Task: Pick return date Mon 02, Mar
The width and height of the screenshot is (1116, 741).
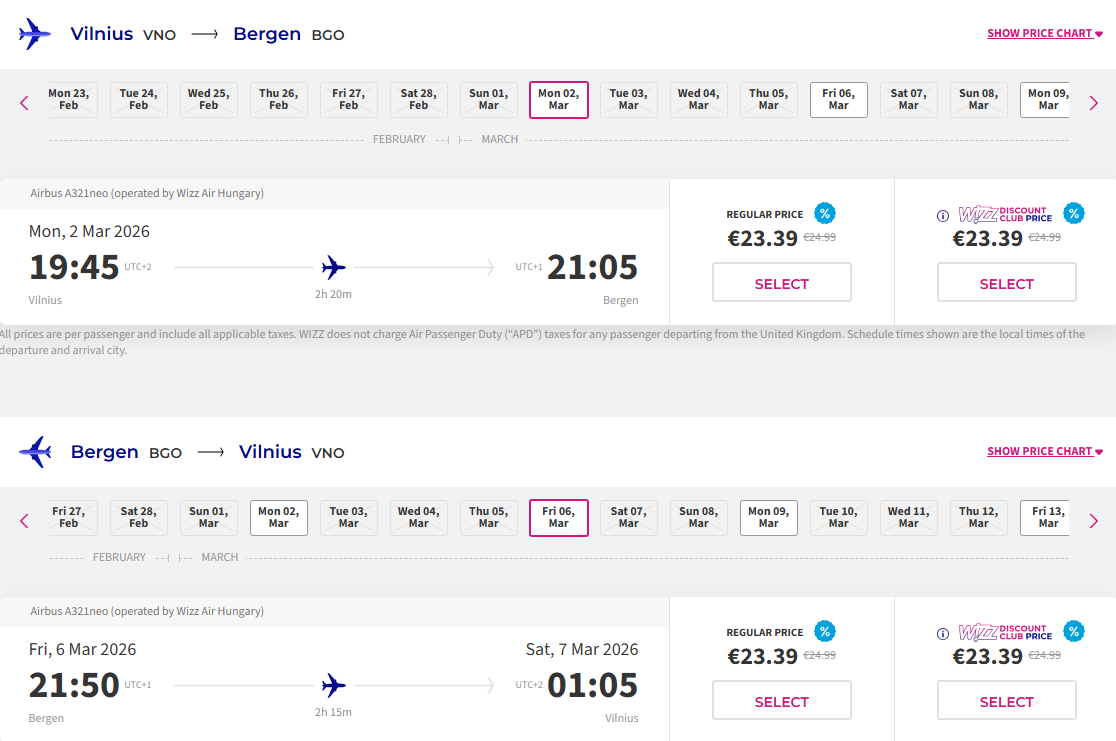Action: pos(278,517)
